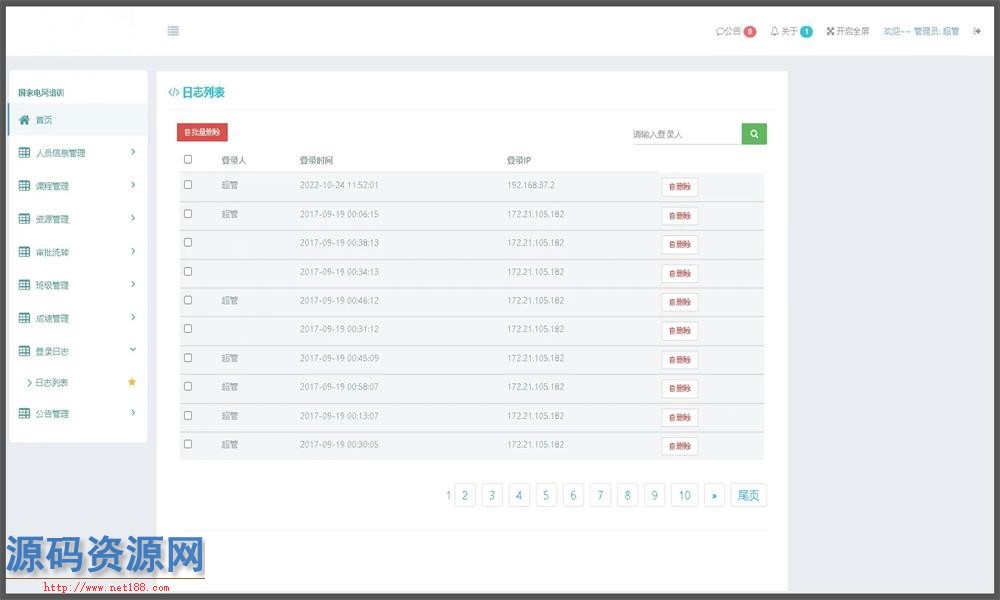Image resolution: width=1000 pixels, height=600 pixels.
Task: Go to page 5
Action: point(546,495)
